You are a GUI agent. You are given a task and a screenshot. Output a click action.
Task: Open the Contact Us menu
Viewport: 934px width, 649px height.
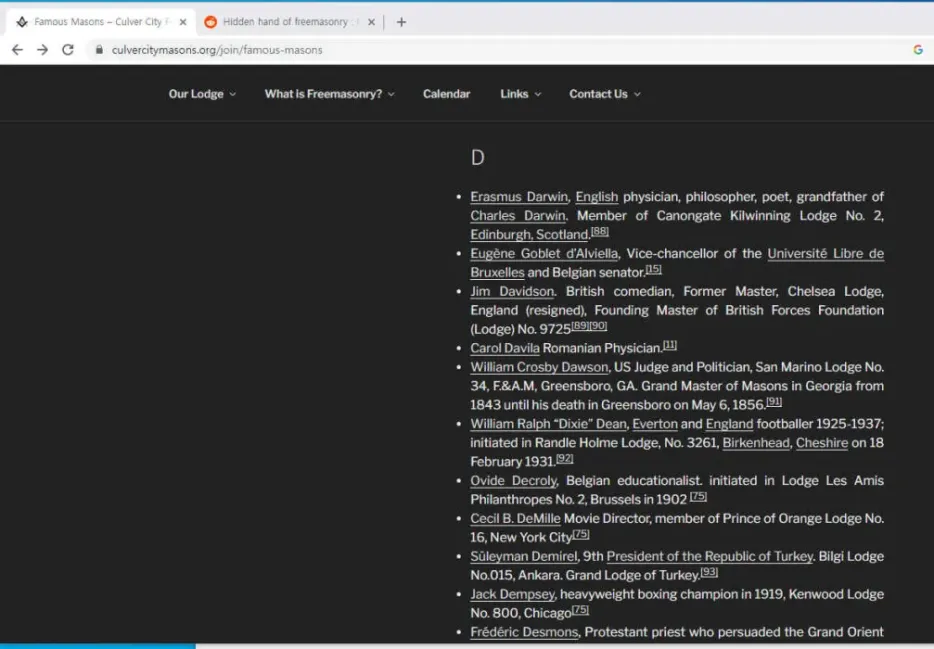coord(604,94)
